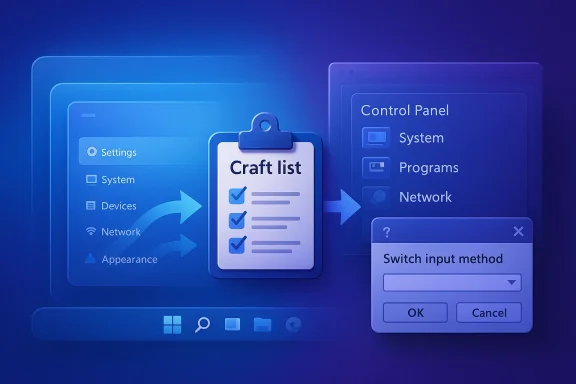Screen dimensions: 576x384
Task: Click the minimize dash in Settings window
Action: [88, 115]
